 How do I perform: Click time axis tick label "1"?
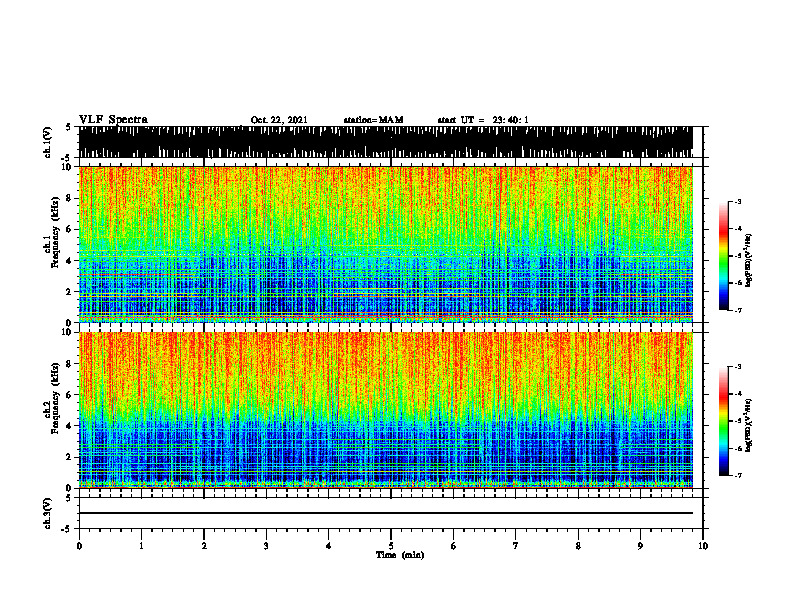(141, 546)
